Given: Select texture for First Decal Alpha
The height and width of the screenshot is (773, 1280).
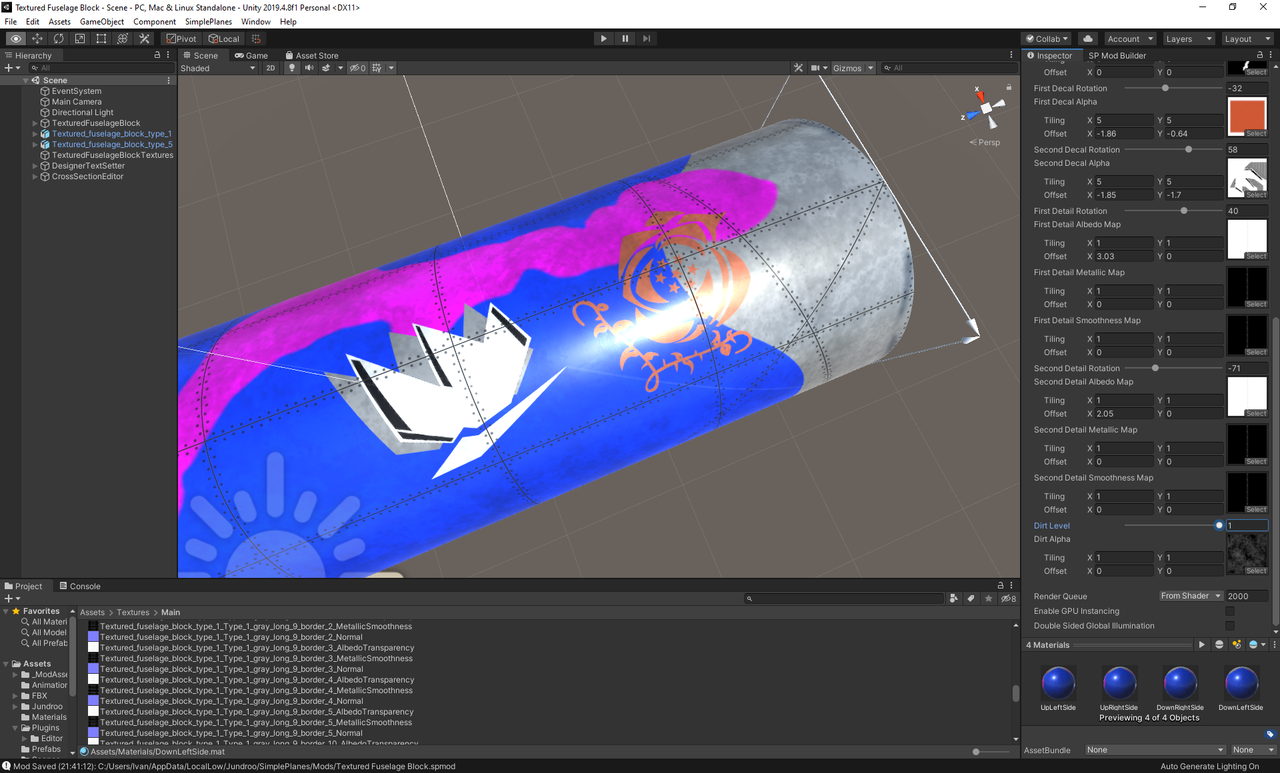Looking at the screenshot, I should [1247, 117].
